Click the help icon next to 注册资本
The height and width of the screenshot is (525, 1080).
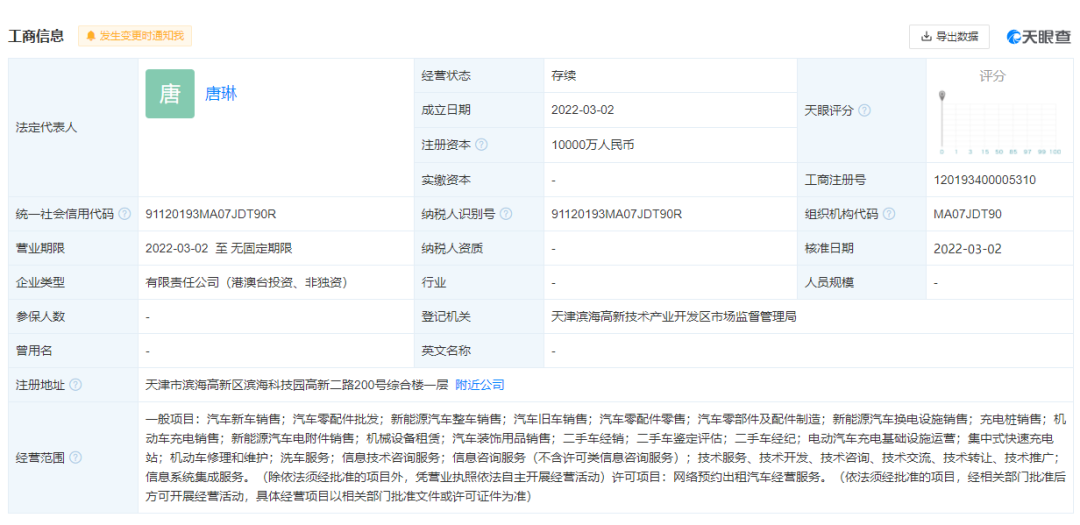point(482,145)
